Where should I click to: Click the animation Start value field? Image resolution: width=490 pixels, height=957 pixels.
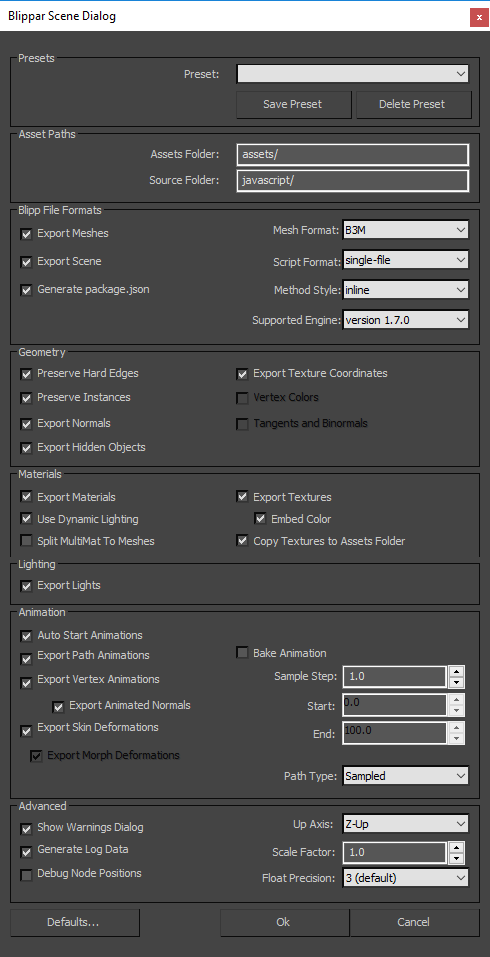(x=394, y=705)
